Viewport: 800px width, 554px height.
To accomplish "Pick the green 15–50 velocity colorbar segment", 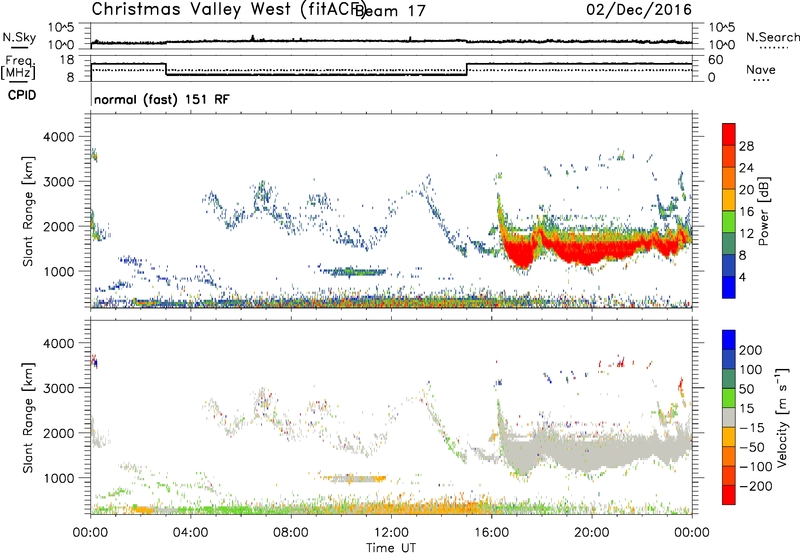I will point(729,398).
